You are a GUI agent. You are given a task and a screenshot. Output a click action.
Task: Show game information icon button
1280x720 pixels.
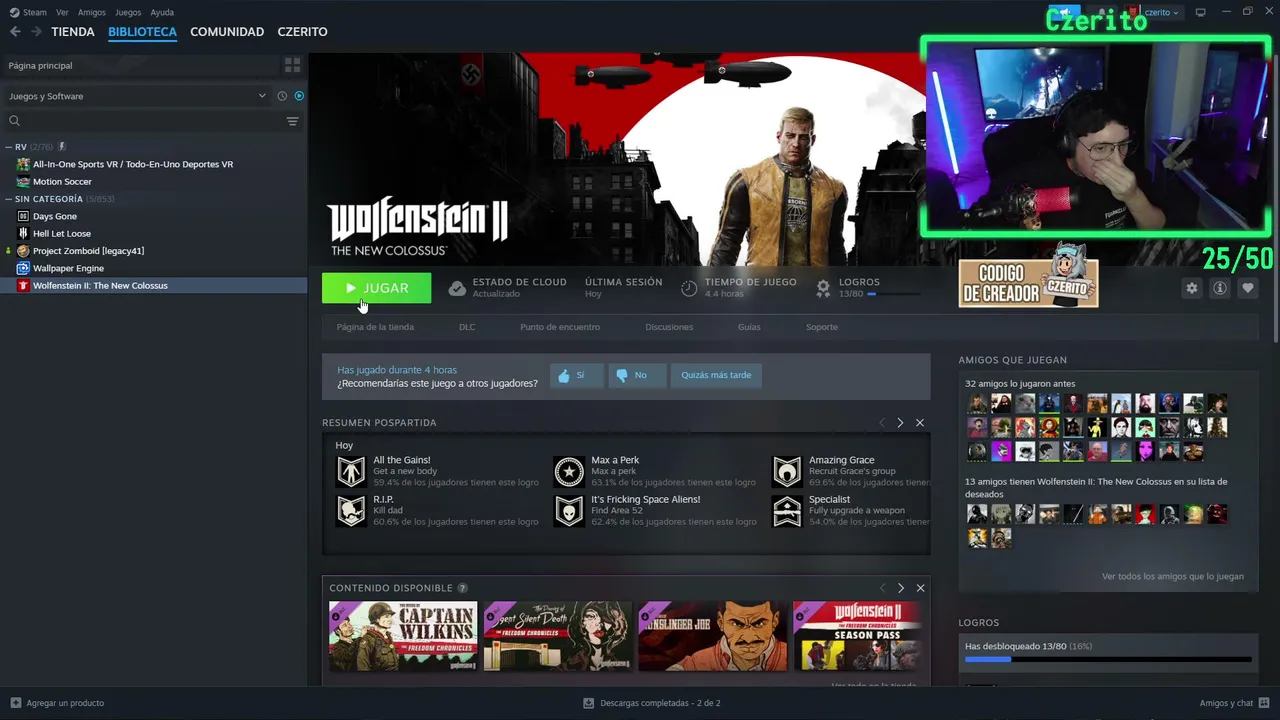click(1219, 288)
